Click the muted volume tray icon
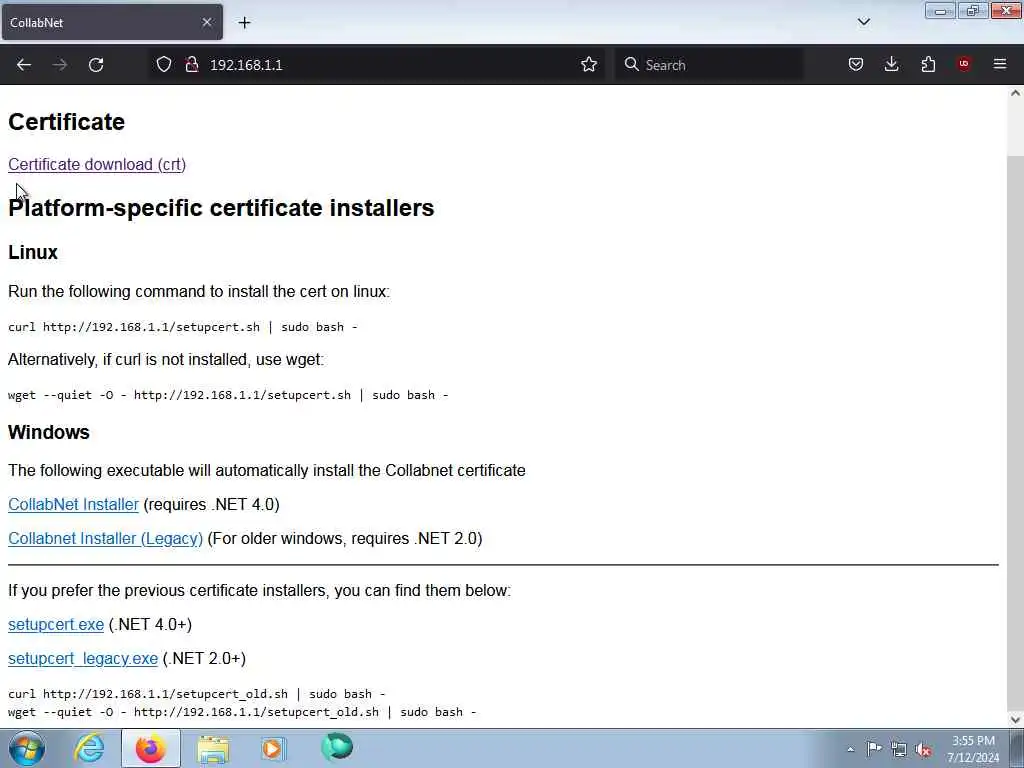The width and height of the screenshot is (1024, 768). tap(923, 749)
